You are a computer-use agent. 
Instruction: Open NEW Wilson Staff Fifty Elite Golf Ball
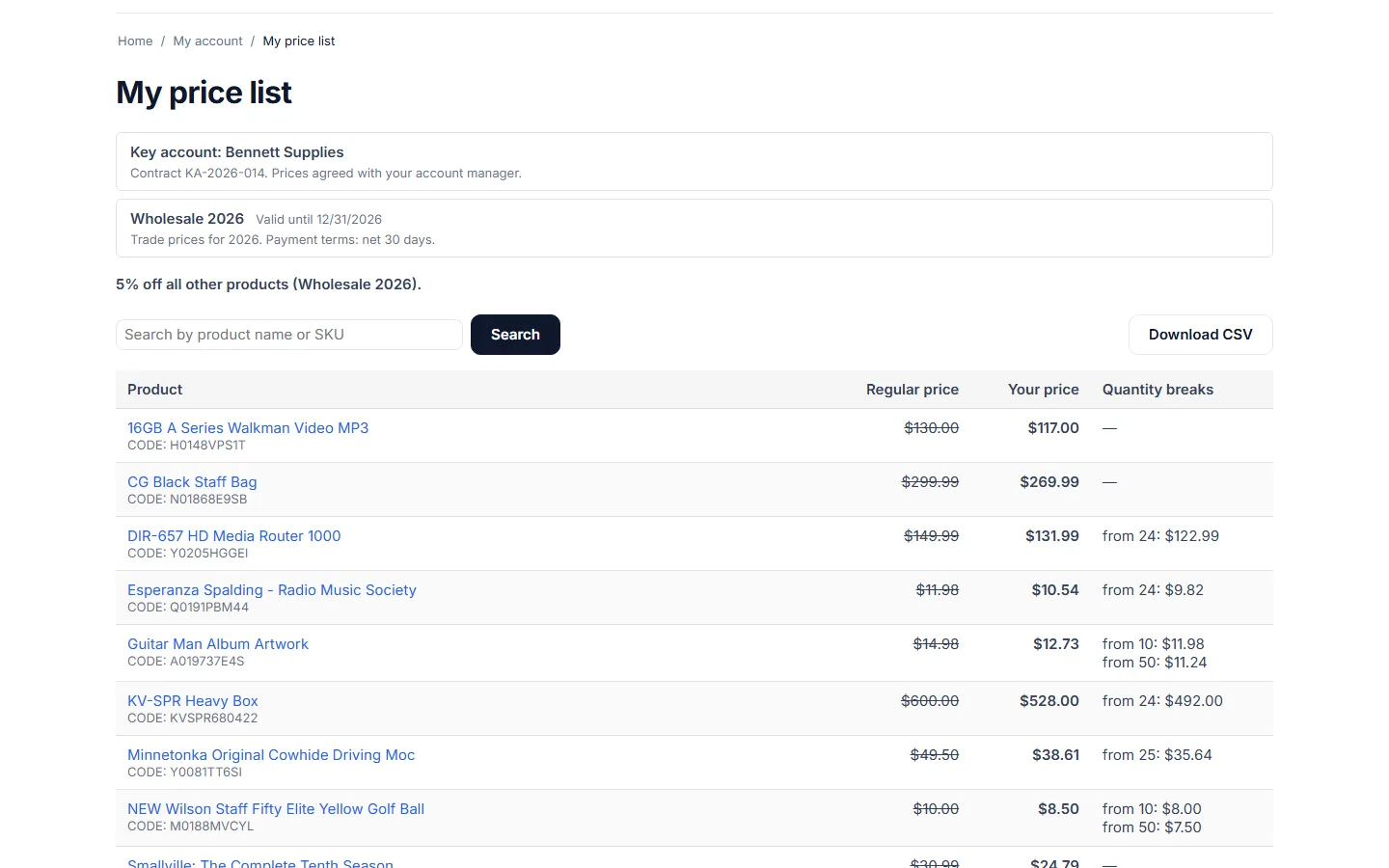point(276,809)
